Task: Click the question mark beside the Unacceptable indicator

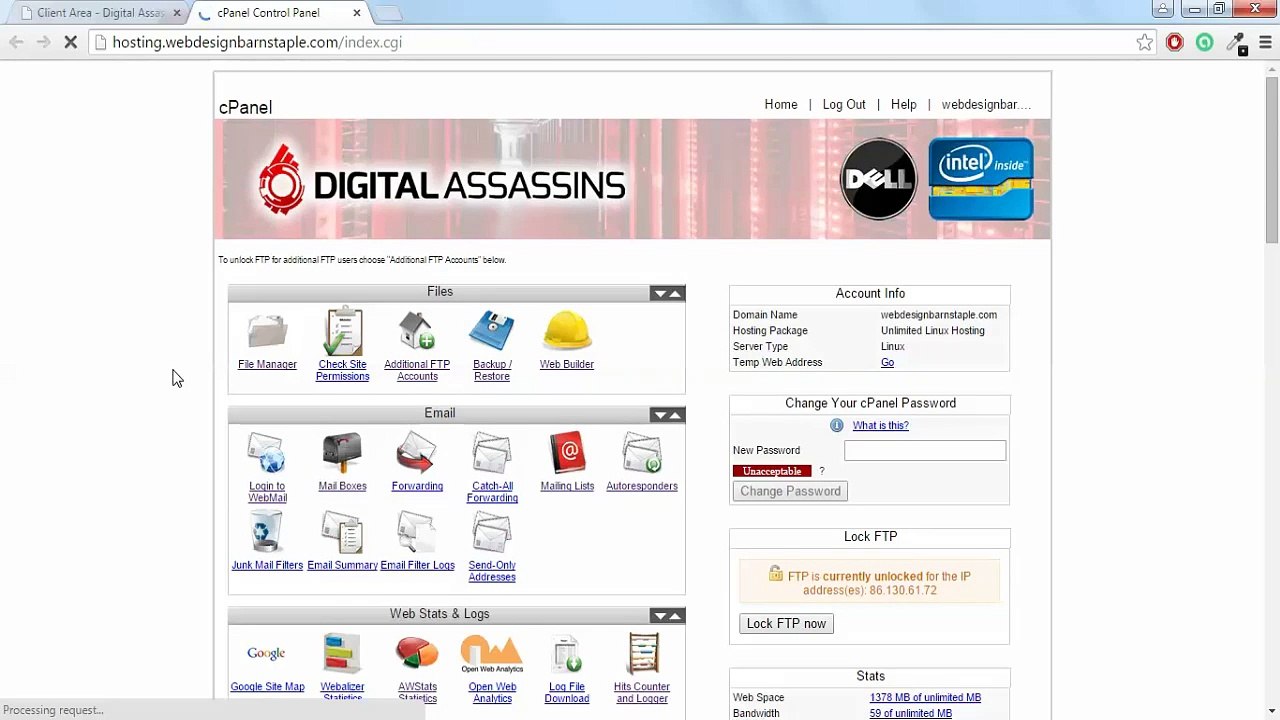Action: (x=822, y=471)
